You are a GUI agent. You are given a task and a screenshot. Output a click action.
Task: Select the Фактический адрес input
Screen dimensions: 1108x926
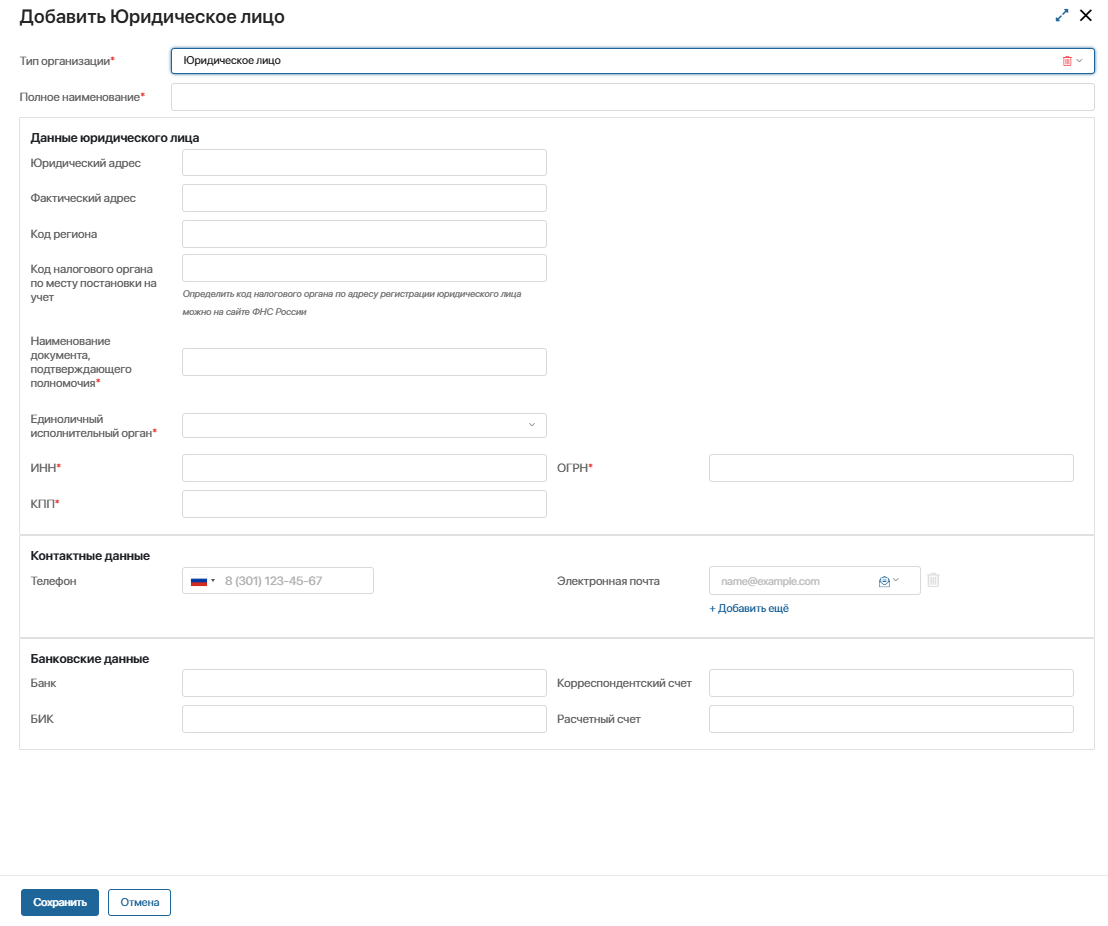(364, 198)
